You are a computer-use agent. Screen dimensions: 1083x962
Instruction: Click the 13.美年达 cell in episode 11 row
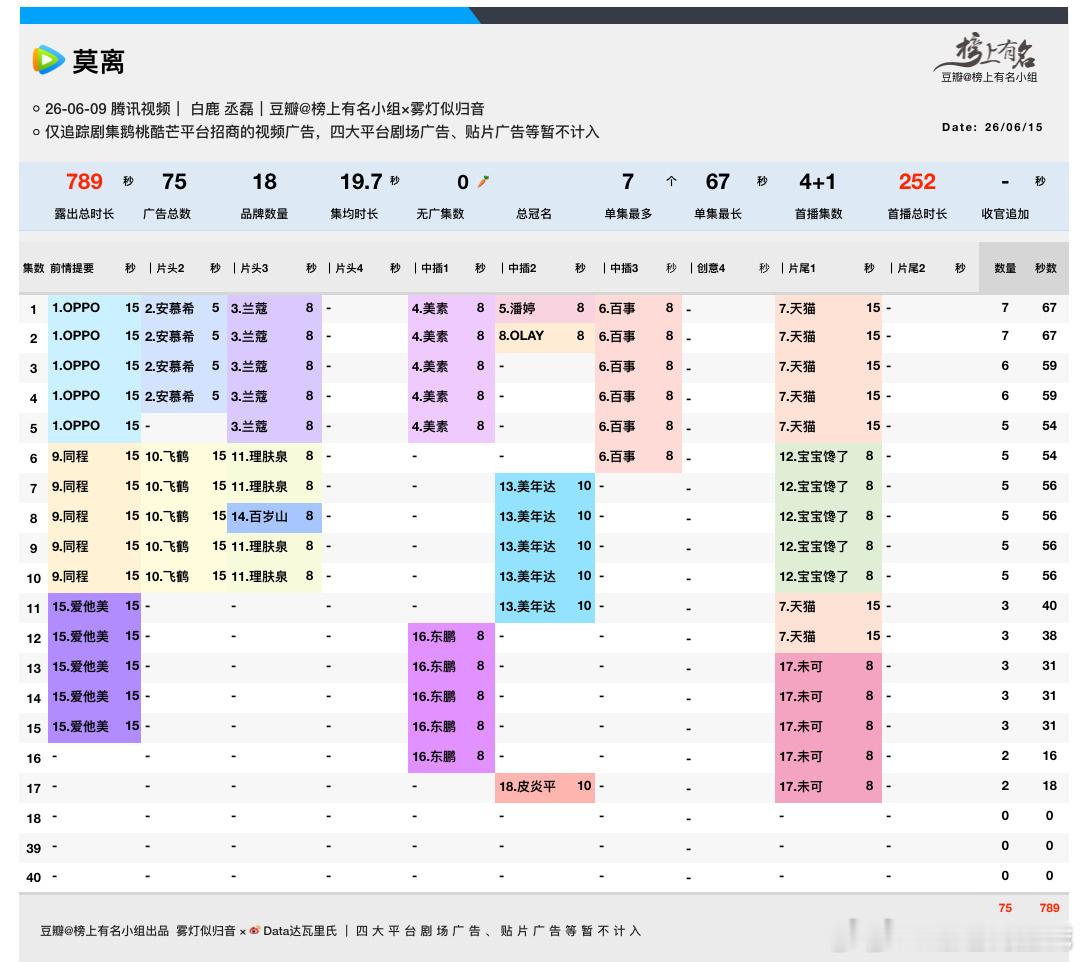pos(544,606)
